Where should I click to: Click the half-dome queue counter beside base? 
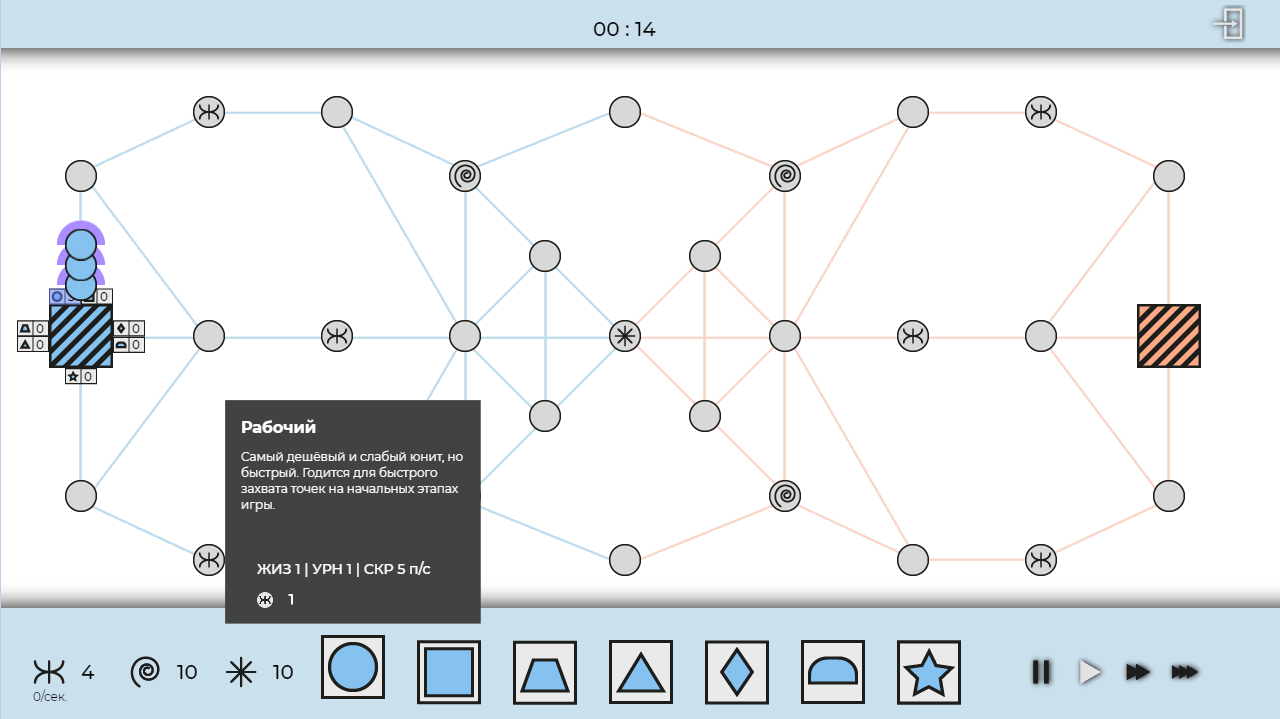[x=129, y=344]
